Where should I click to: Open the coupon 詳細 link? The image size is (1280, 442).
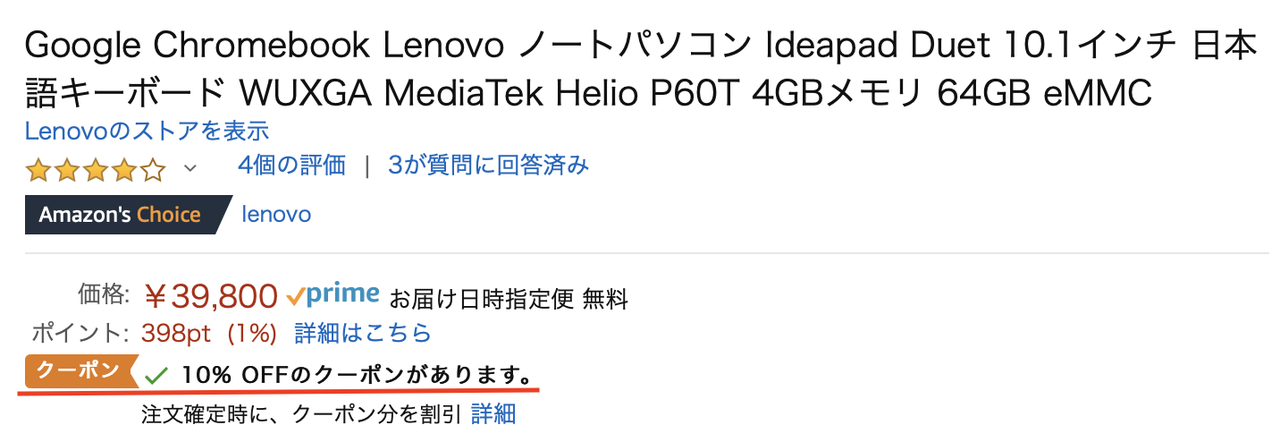[493, 413]
